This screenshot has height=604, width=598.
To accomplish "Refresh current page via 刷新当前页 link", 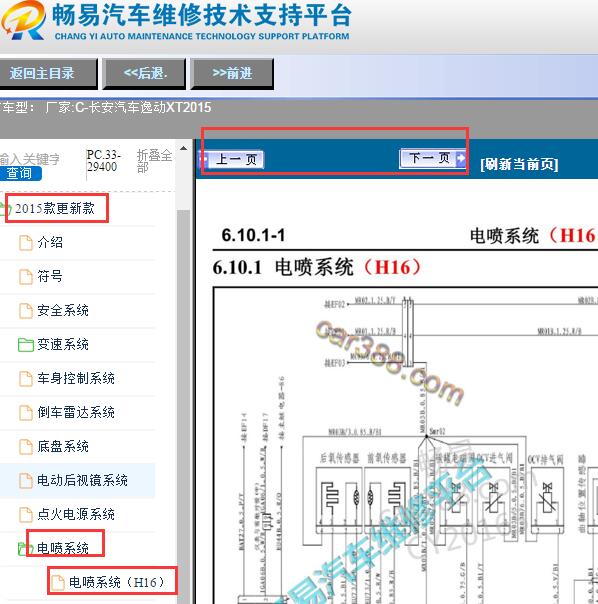I will tap(519, 164).
